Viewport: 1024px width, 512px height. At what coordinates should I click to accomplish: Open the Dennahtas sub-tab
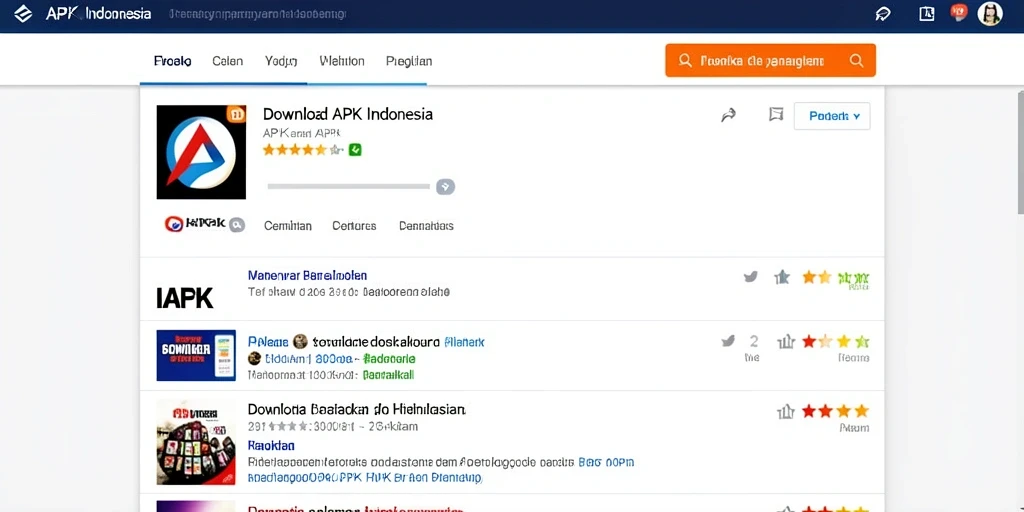click(426, 226)
